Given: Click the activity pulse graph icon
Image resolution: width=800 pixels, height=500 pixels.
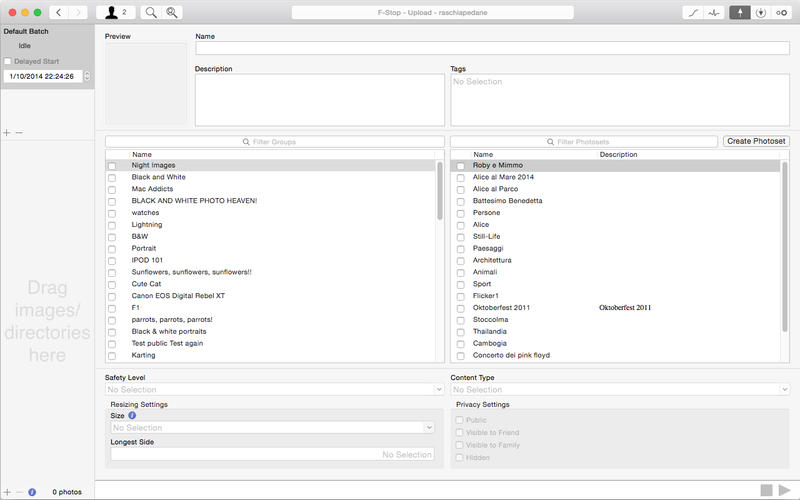Looking at the screenshot, I should point(714,12).
